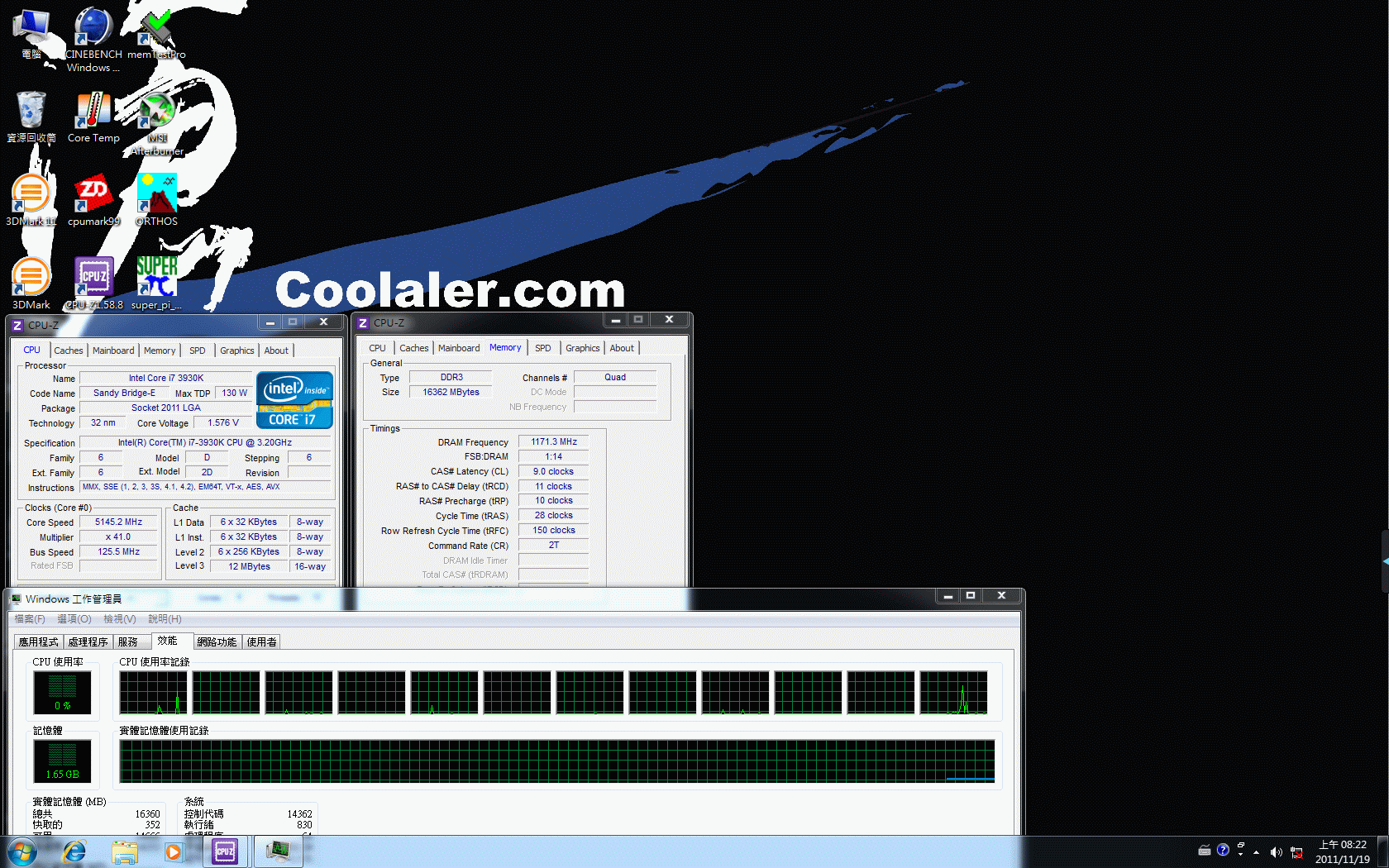
Task: Click the core speed value '5145.2 MHz'
Action: (x=118, y=522)
